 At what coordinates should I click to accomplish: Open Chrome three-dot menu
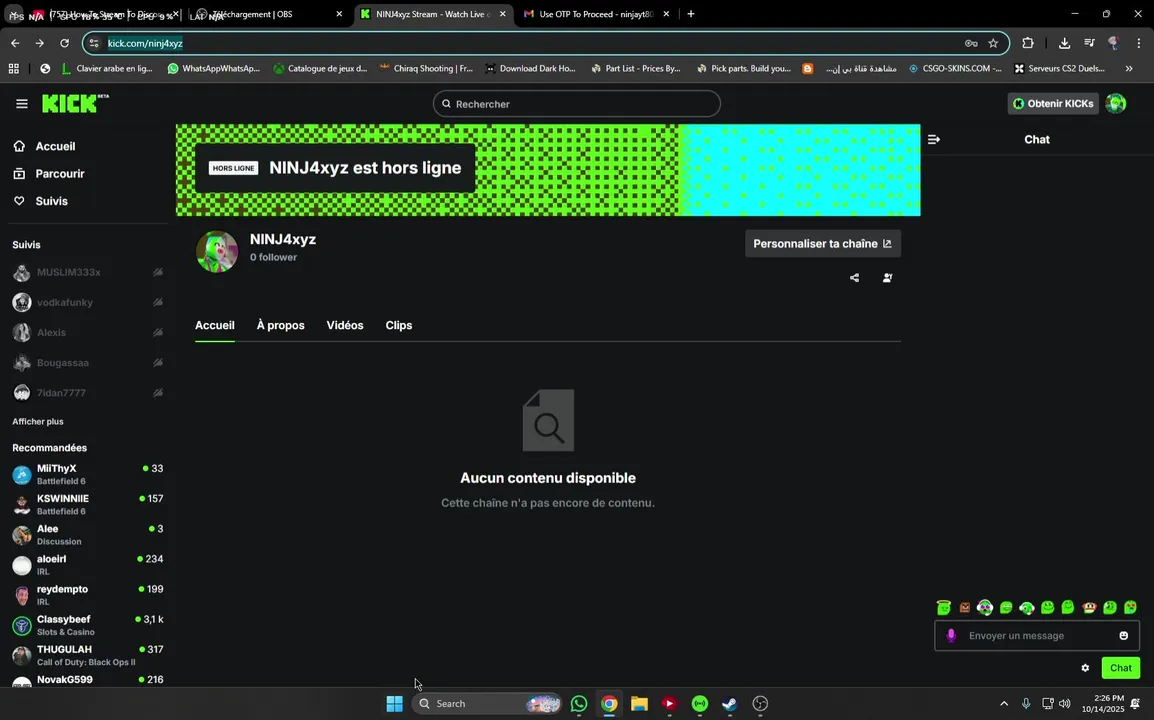pyautogui.click(x=1139, y=43)
